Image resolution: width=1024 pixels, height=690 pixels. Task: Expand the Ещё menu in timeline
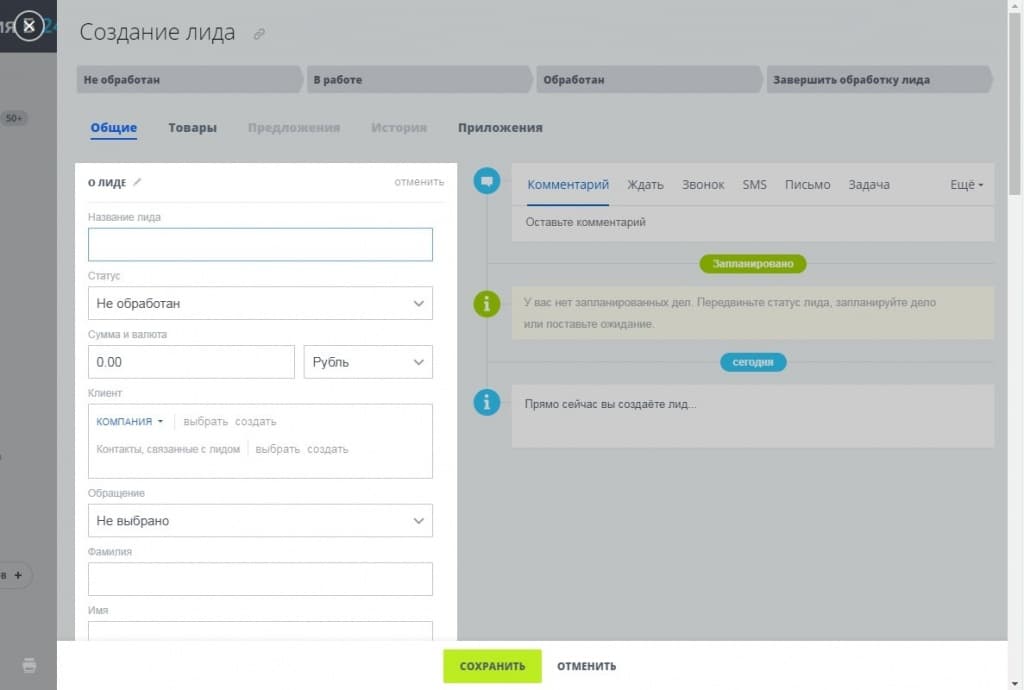(966, 185)
